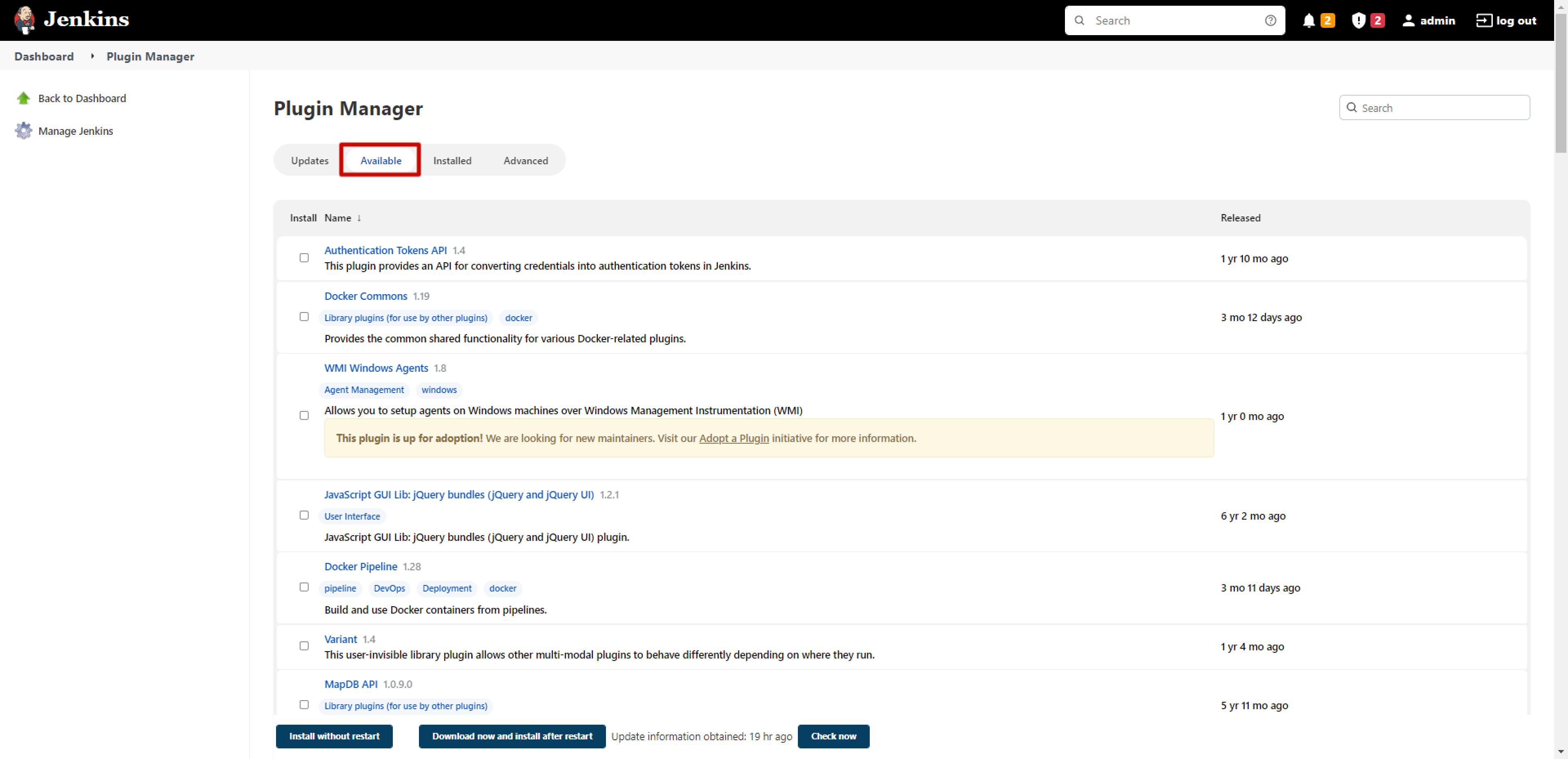This screenshot has height=759, width=1568.
Task: Click Download now and install after restart
Action: pyautogui.click(x=512, y=736)
